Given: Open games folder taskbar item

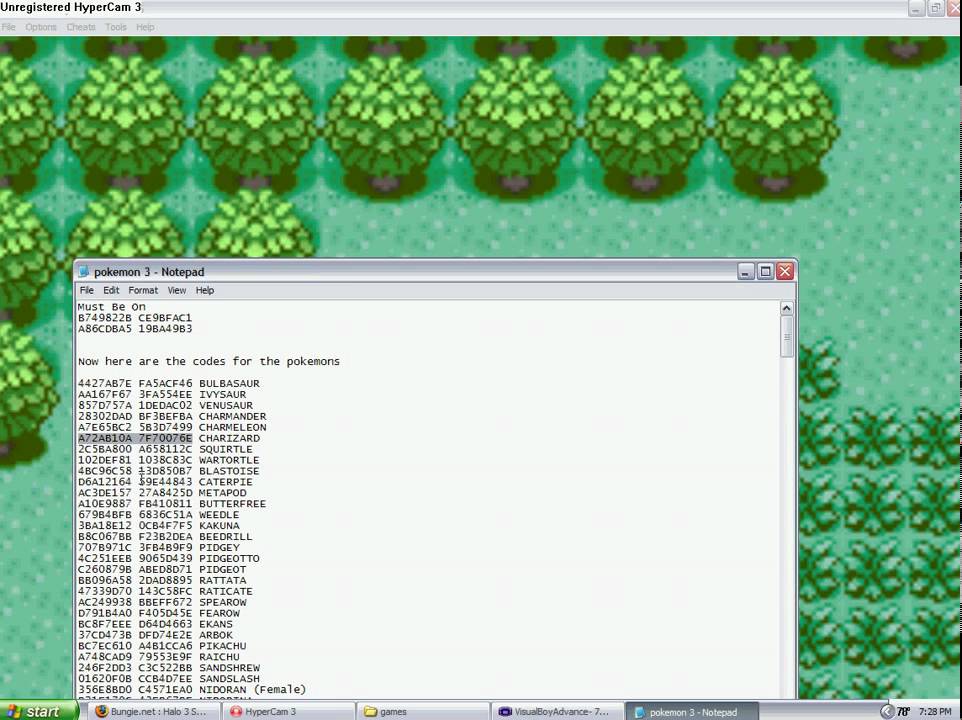Looking at the screenshot, I should [423, 711].
